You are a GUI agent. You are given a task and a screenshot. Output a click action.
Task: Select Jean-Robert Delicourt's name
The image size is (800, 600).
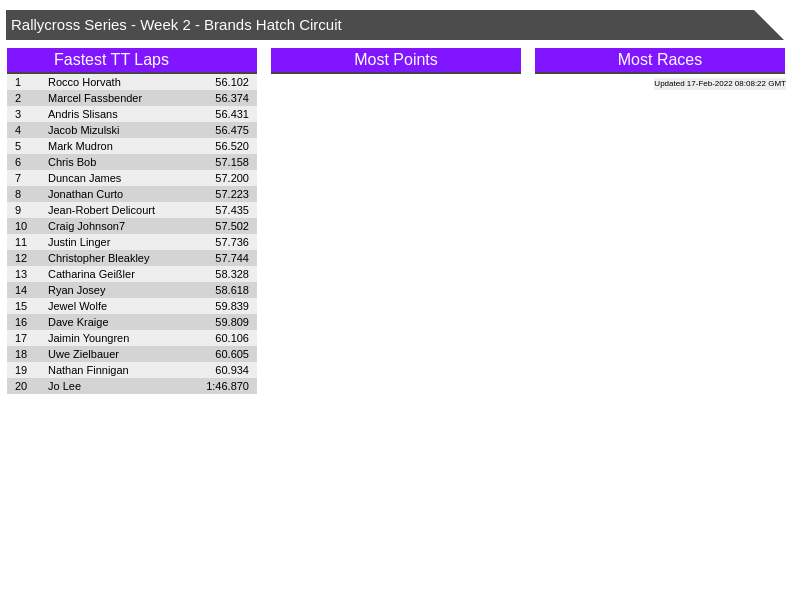click(101, 210)
